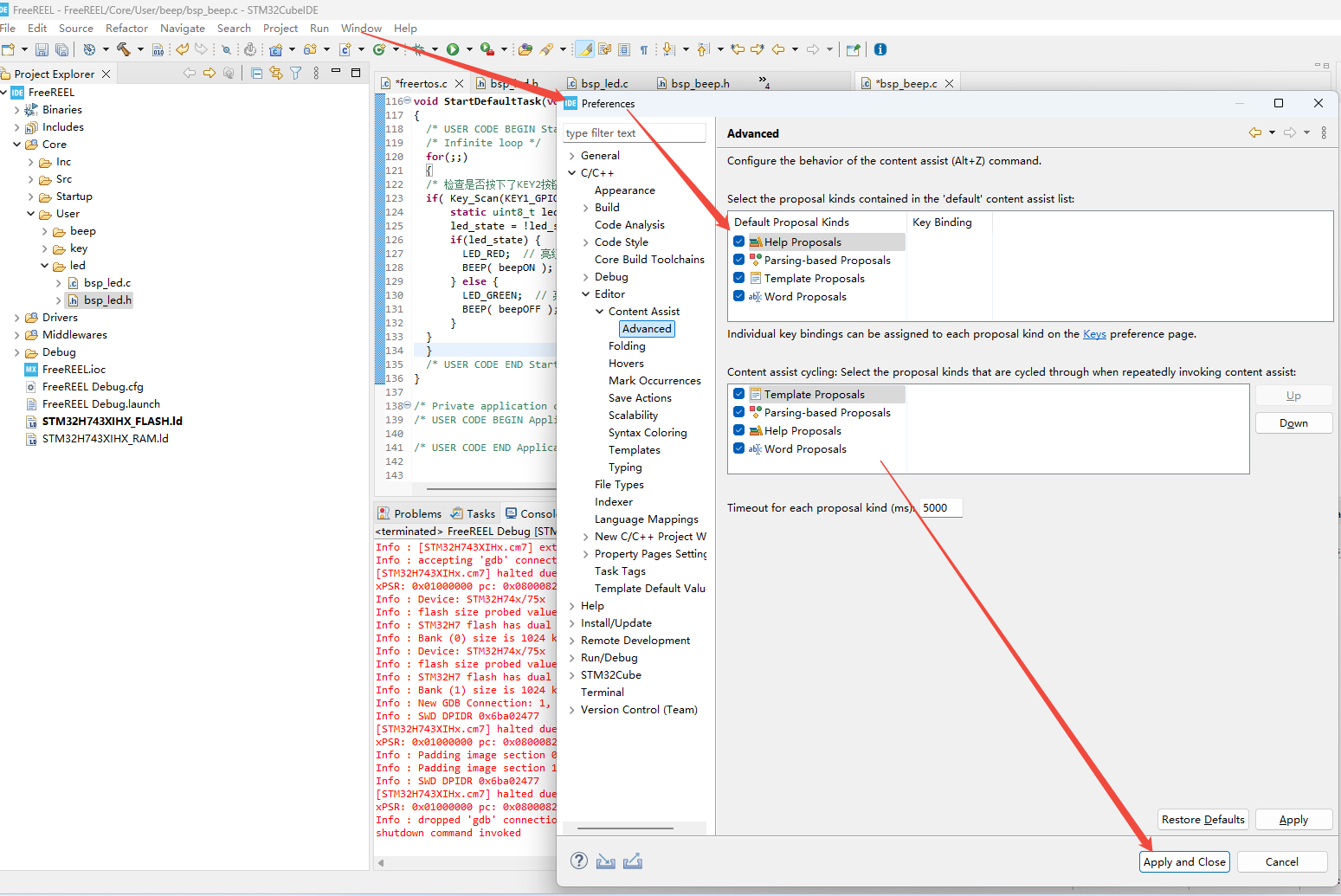Click the filter funnel icon in Project Explorer

tap(296, 74)
